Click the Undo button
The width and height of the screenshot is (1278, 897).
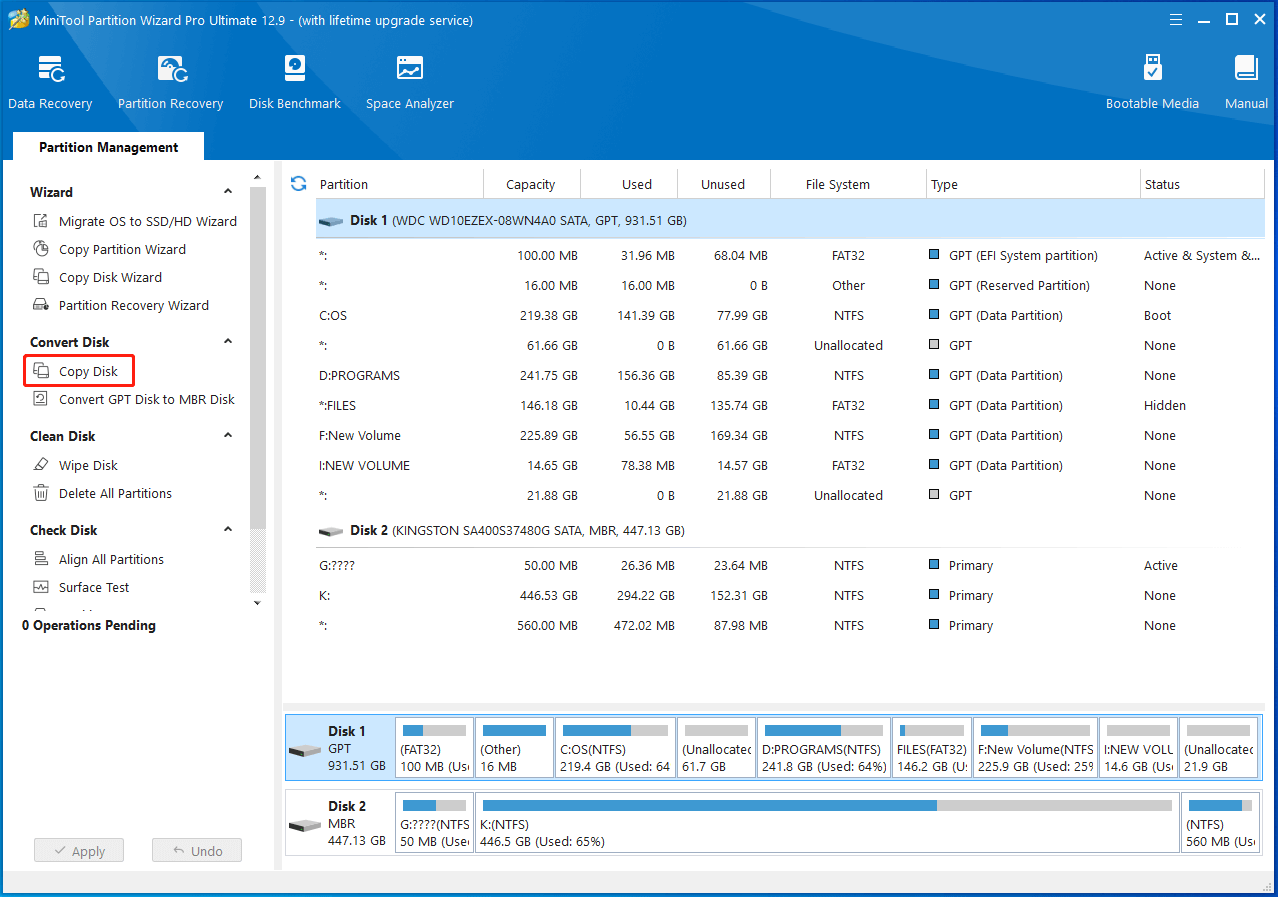197,851
